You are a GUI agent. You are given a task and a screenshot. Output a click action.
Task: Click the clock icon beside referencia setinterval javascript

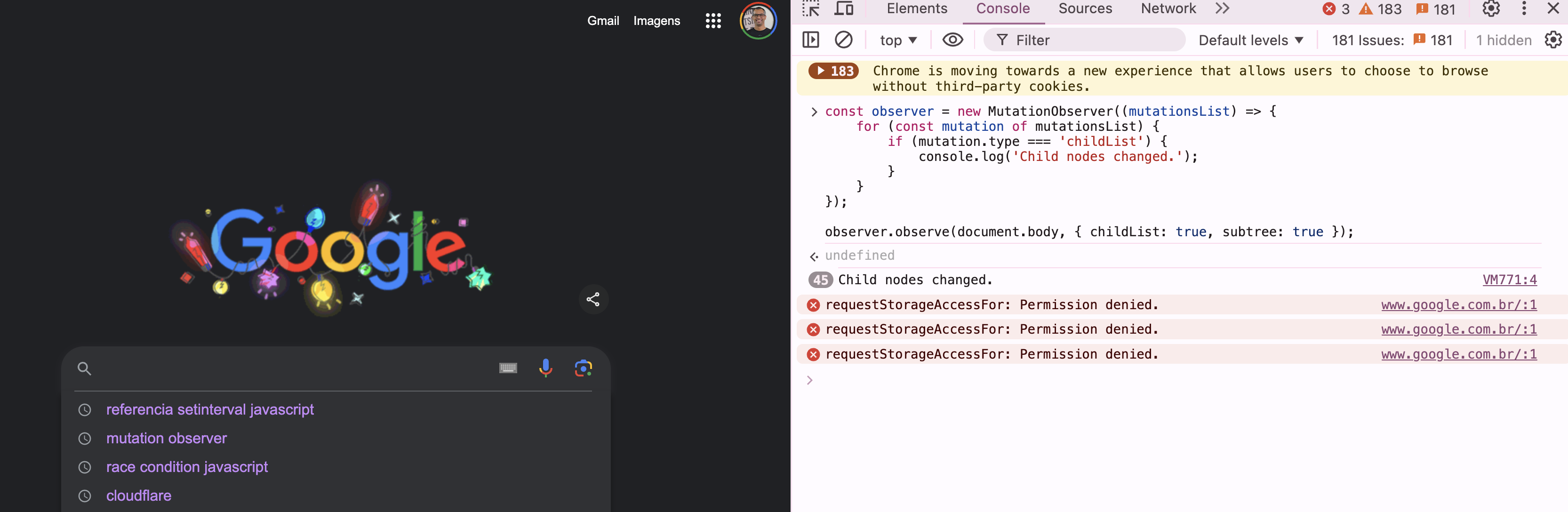tap(85, 410)
